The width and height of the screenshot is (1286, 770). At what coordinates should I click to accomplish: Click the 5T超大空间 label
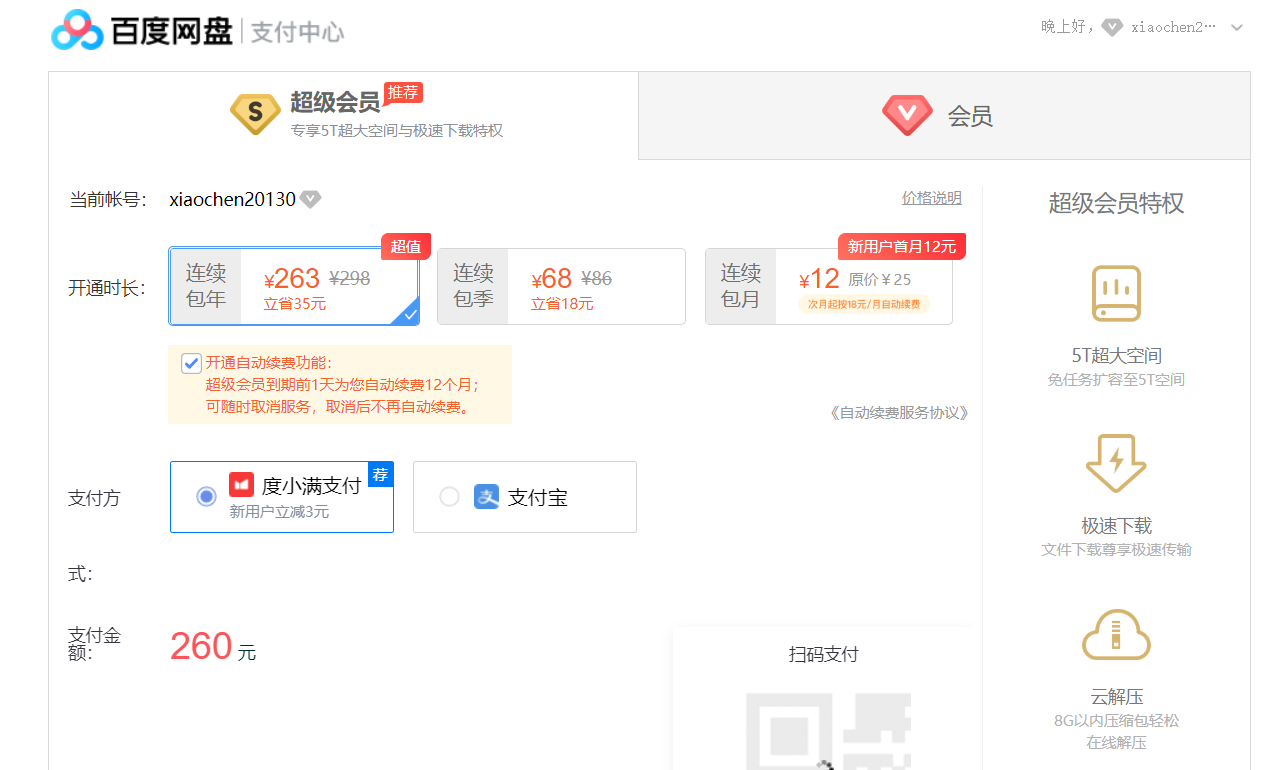coord(1116,355)
